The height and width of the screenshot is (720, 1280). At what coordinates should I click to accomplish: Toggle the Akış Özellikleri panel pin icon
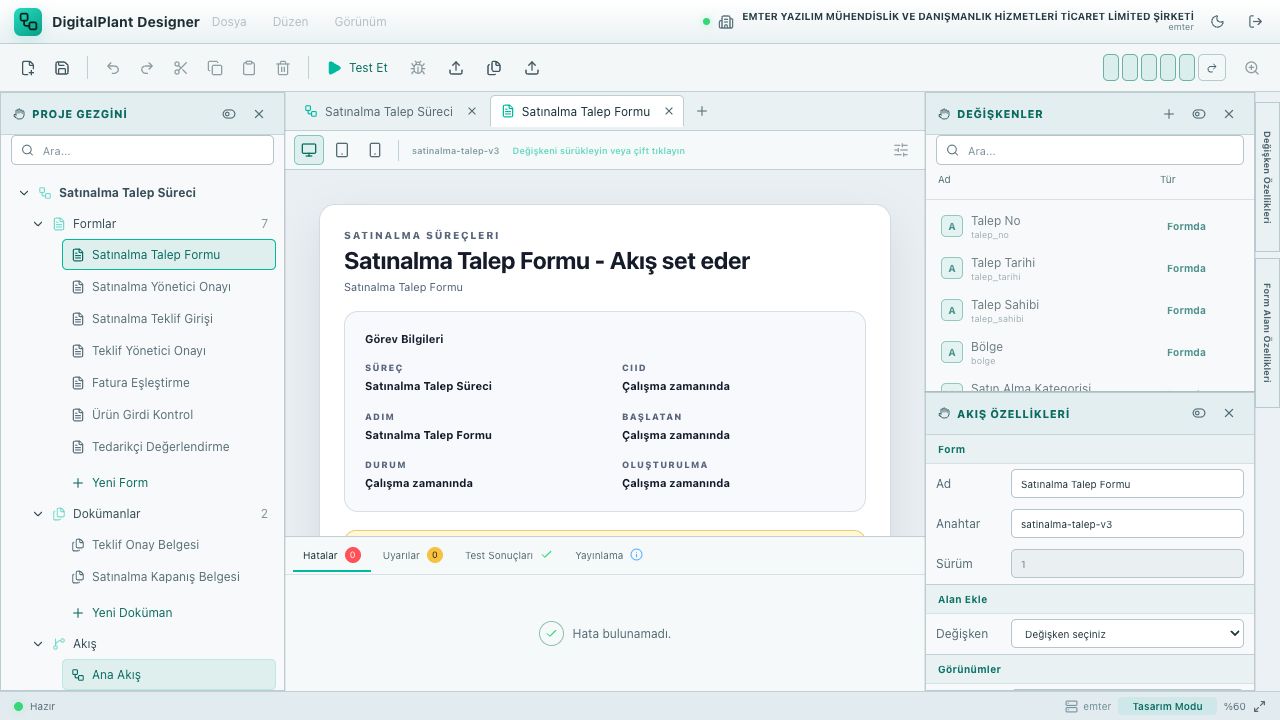(x=1199, y=413)
